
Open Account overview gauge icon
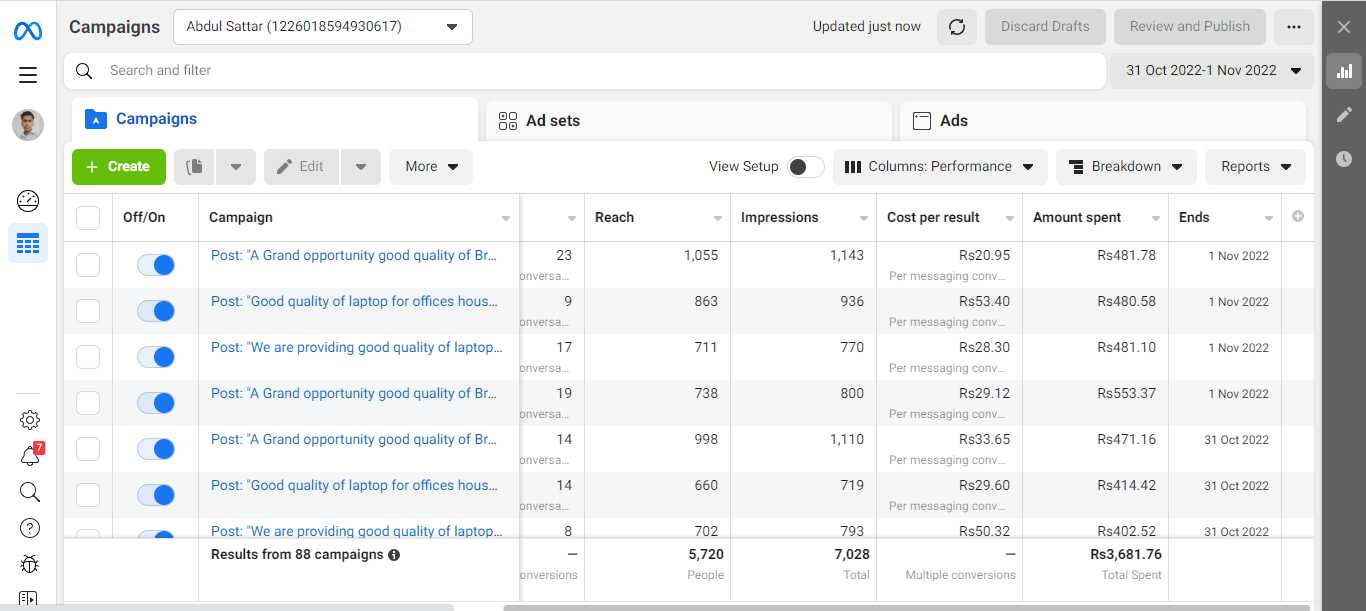[28, 201]
